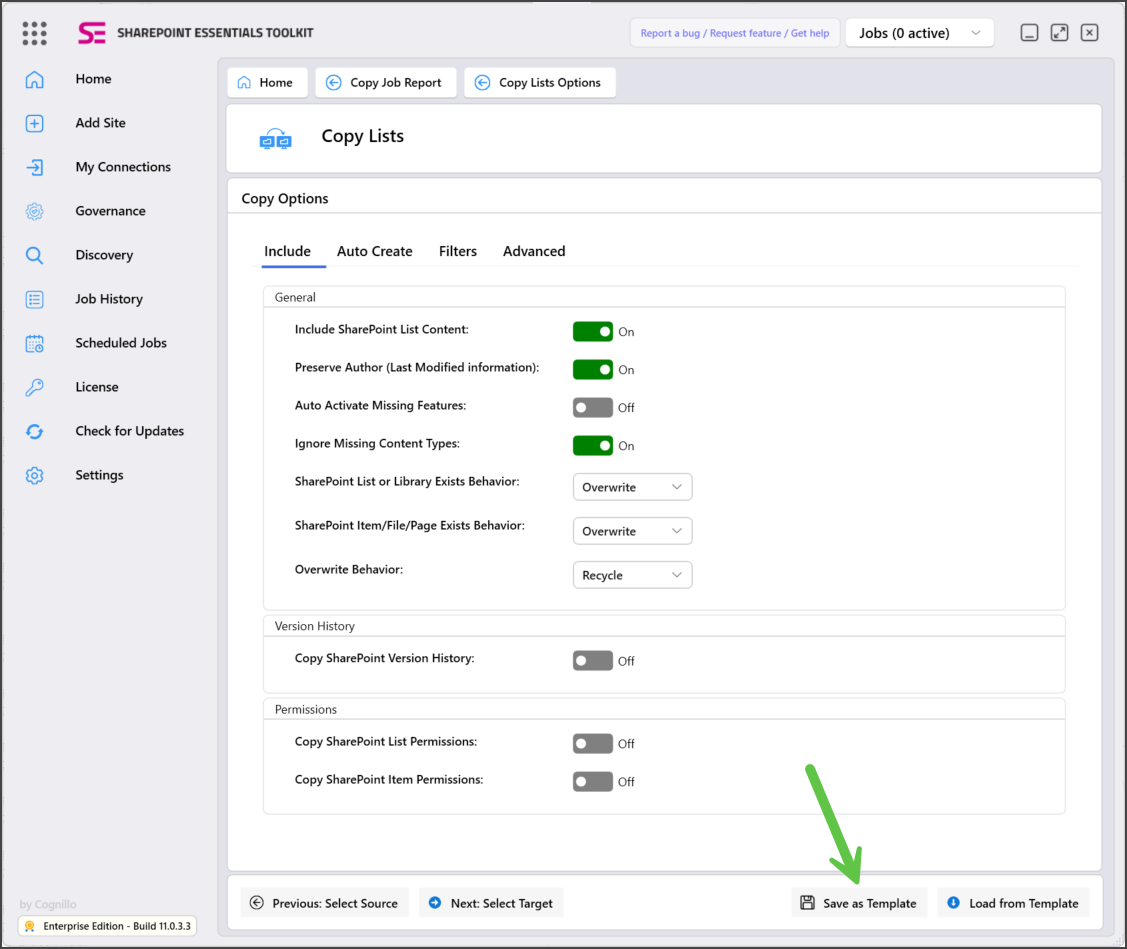Open My Connections from sidebar text
Viewport: 1127px width, 949px height.
click(x=123, y=167)
